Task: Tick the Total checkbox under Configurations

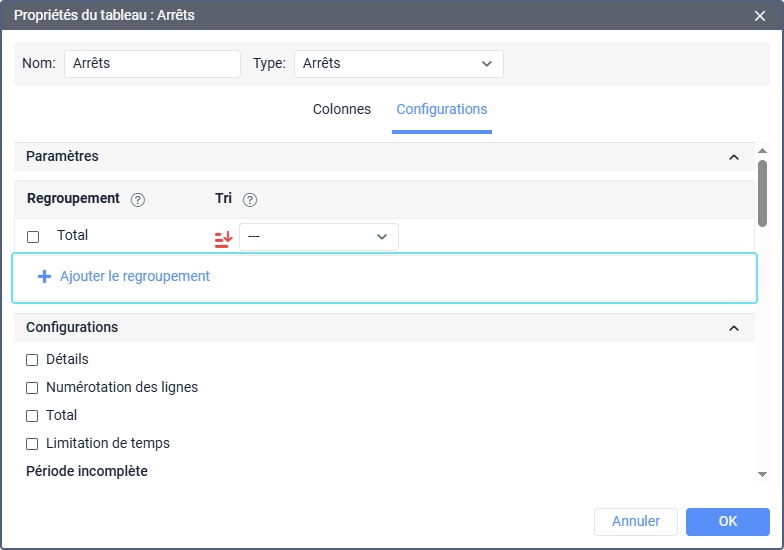Action: click(x=33, y=416)
